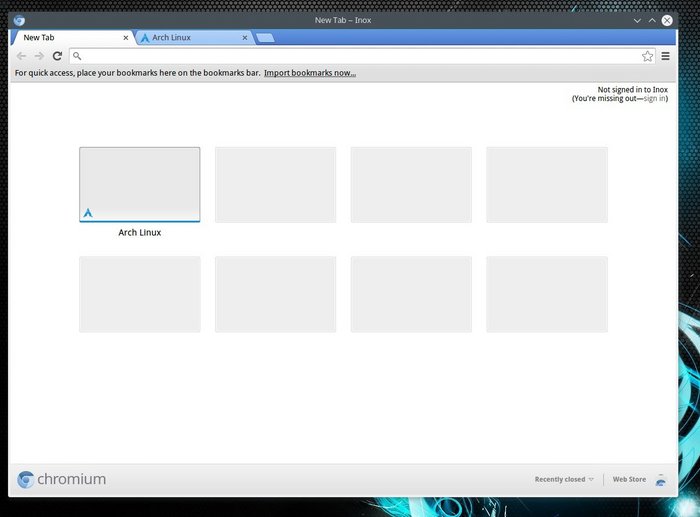This screenshot has height=517, width=700.
Task: Focus the address bar field
Action: pyautogui.click(x=362, y=56)
